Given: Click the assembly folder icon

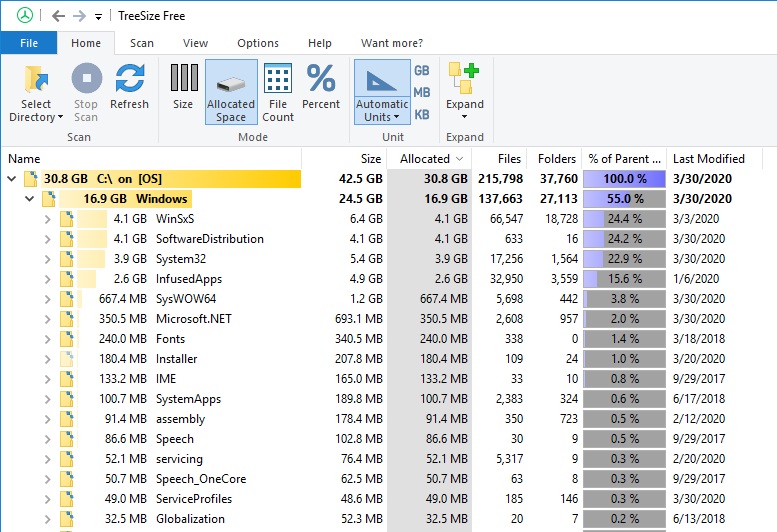Looking at the screenshot, I should tap(67, 419).
